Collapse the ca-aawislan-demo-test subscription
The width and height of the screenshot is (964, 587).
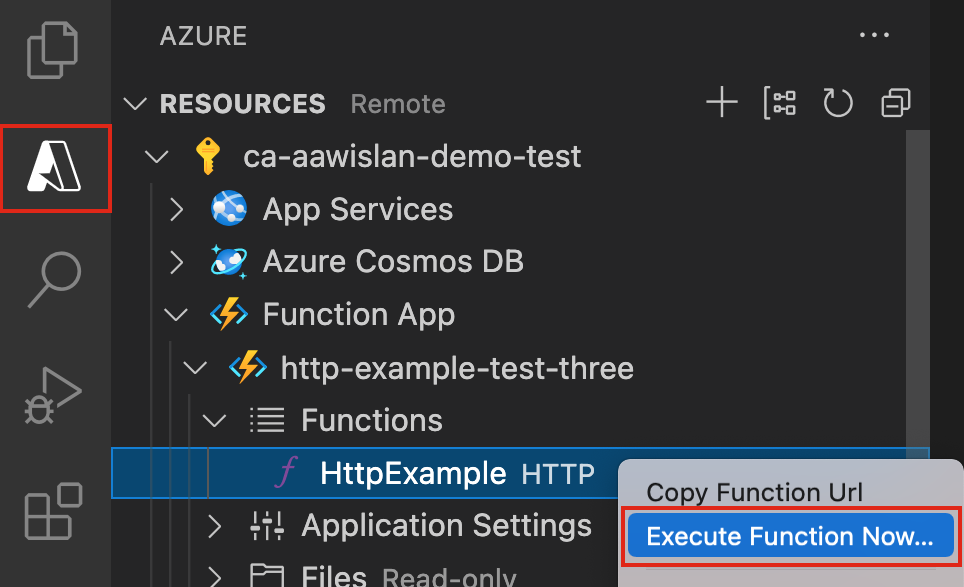[x=156, y=157]
